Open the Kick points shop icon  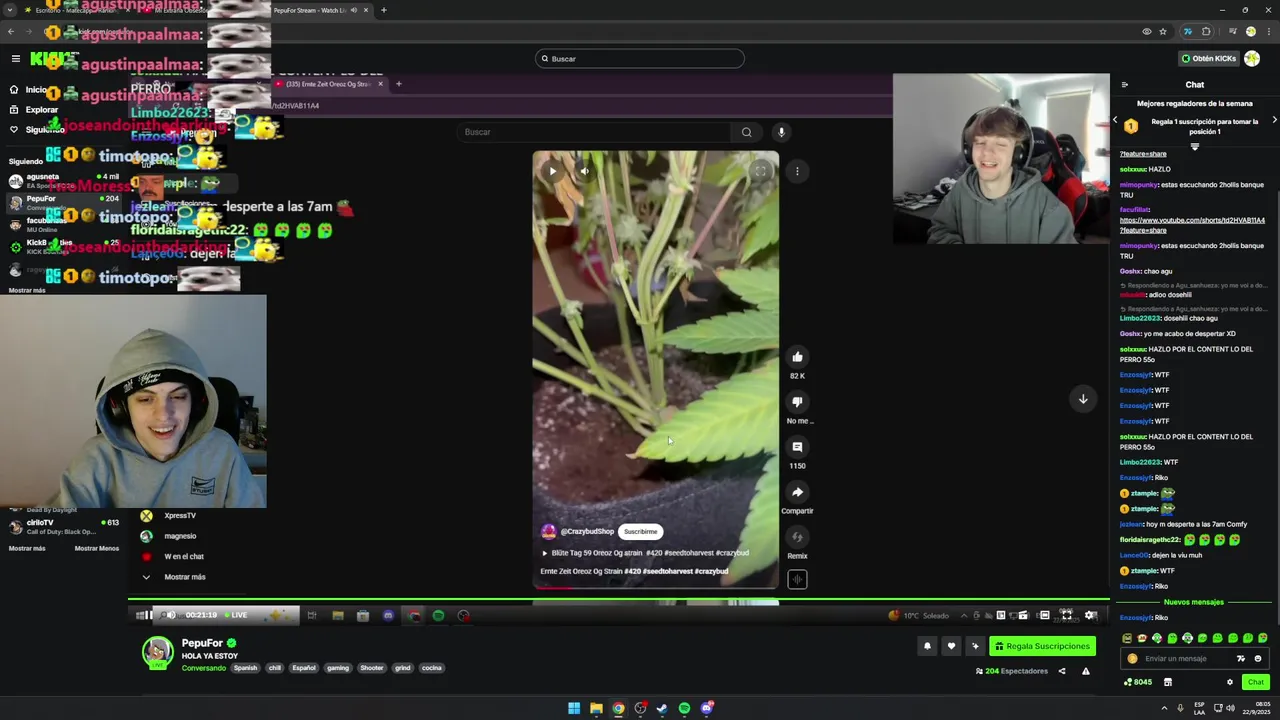coord(1167,682)
